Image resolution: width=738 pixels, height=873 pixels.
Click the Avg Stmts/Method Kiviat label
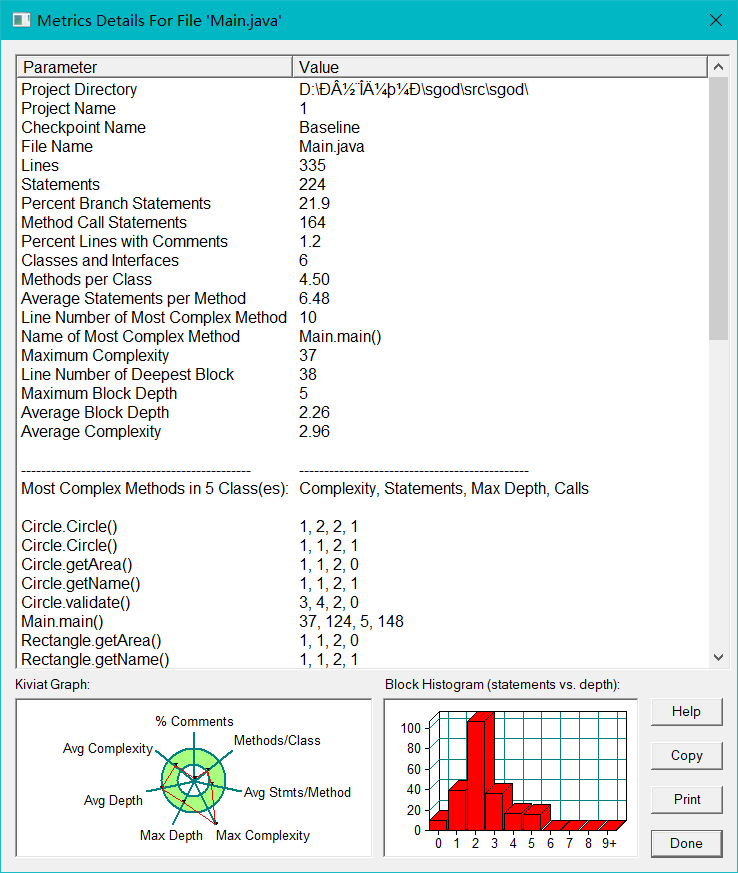(x=297, y=792)
